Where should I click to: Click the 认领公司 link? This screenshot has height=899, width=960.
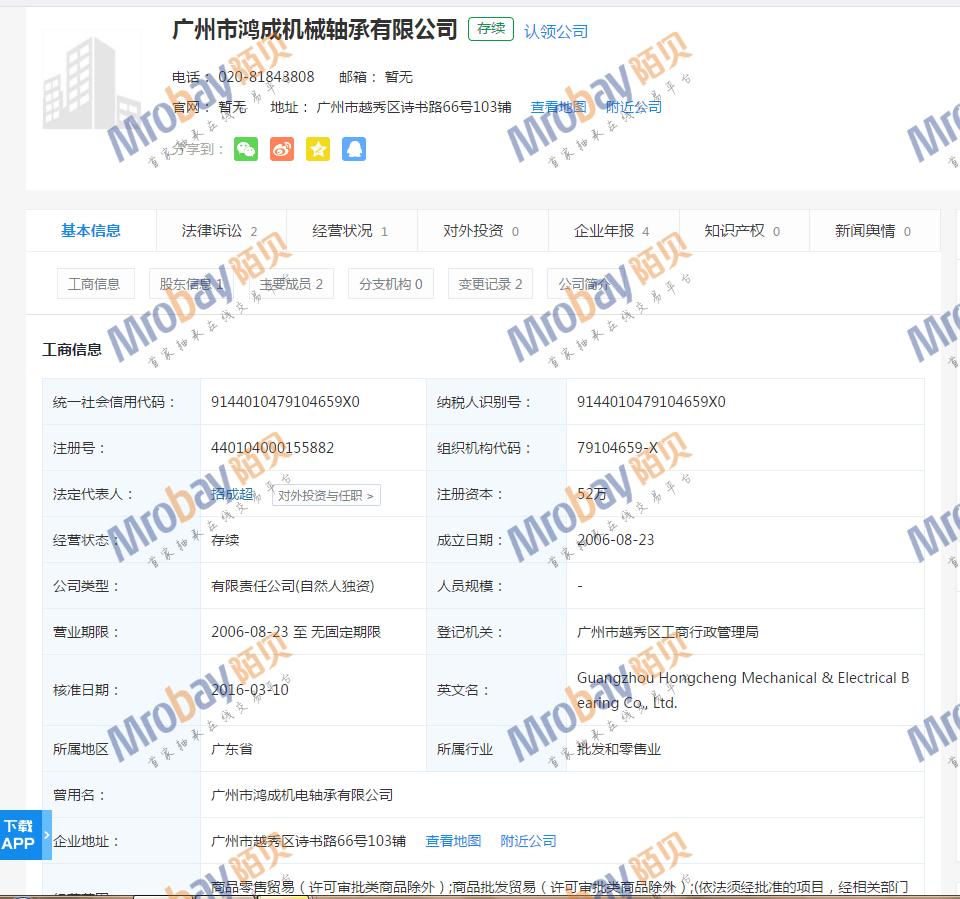556,31
